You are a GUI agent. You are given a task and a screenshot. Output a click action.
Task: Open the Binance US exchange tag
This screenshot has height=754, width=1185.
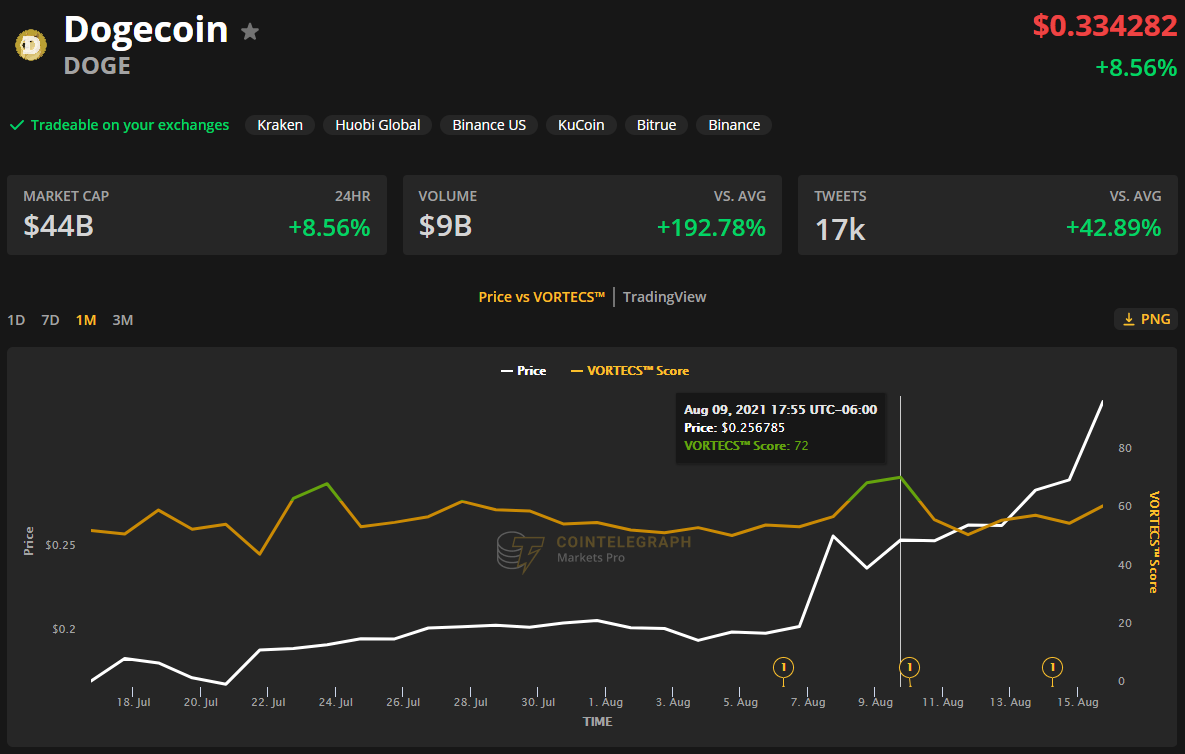(489, 125)
